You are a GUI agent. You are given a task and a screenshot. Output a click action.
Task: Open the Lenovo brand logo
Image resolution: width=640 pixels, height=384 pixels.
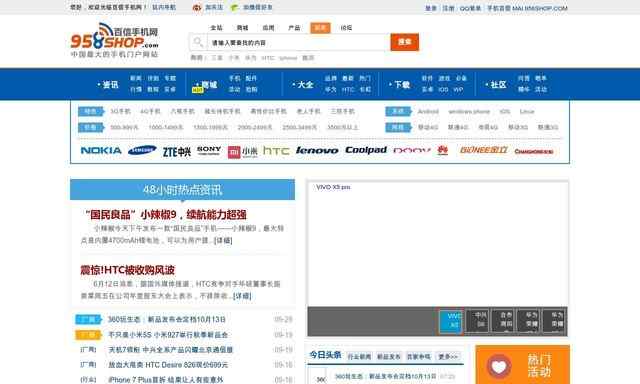317,151
